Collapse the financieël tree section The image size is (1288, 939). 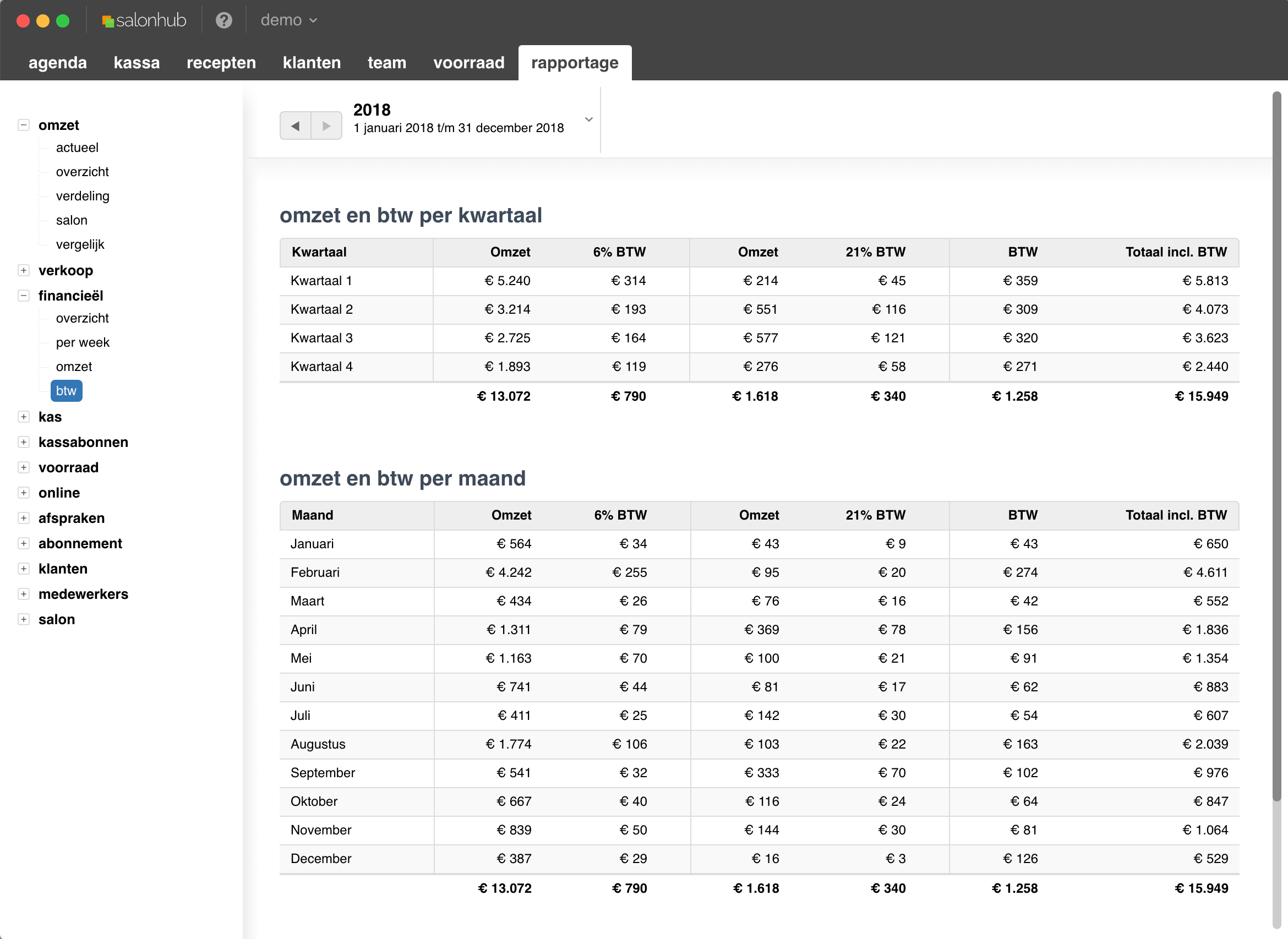coord(23,296)
